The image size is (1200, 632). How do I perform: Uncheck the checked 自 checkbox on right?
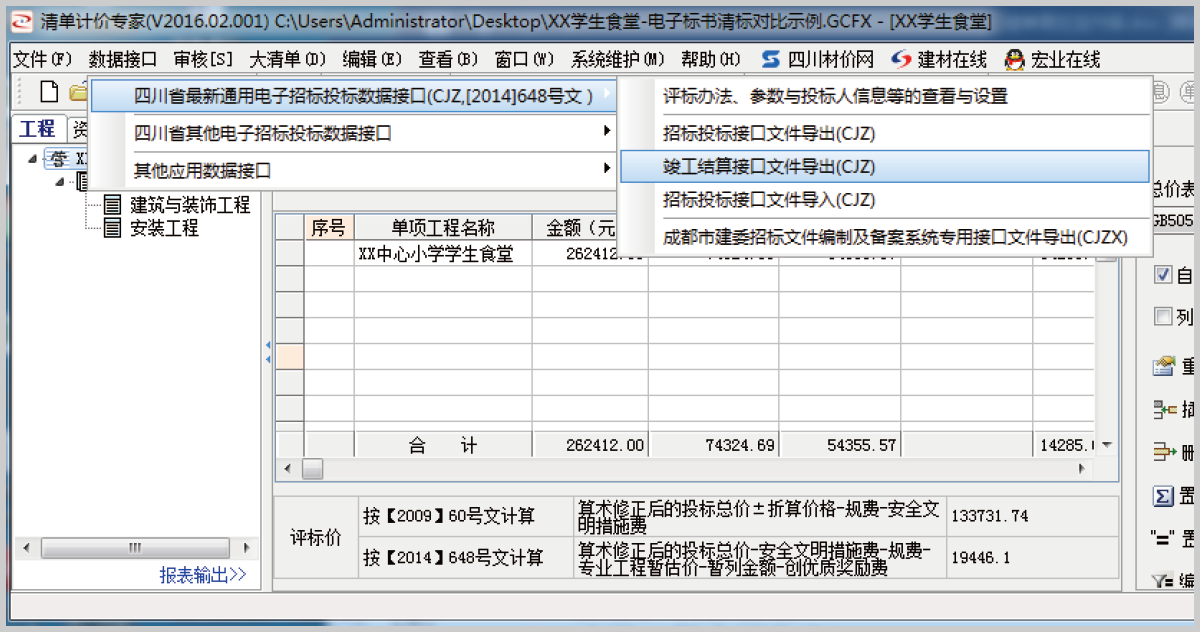(x=1162, y=275)
